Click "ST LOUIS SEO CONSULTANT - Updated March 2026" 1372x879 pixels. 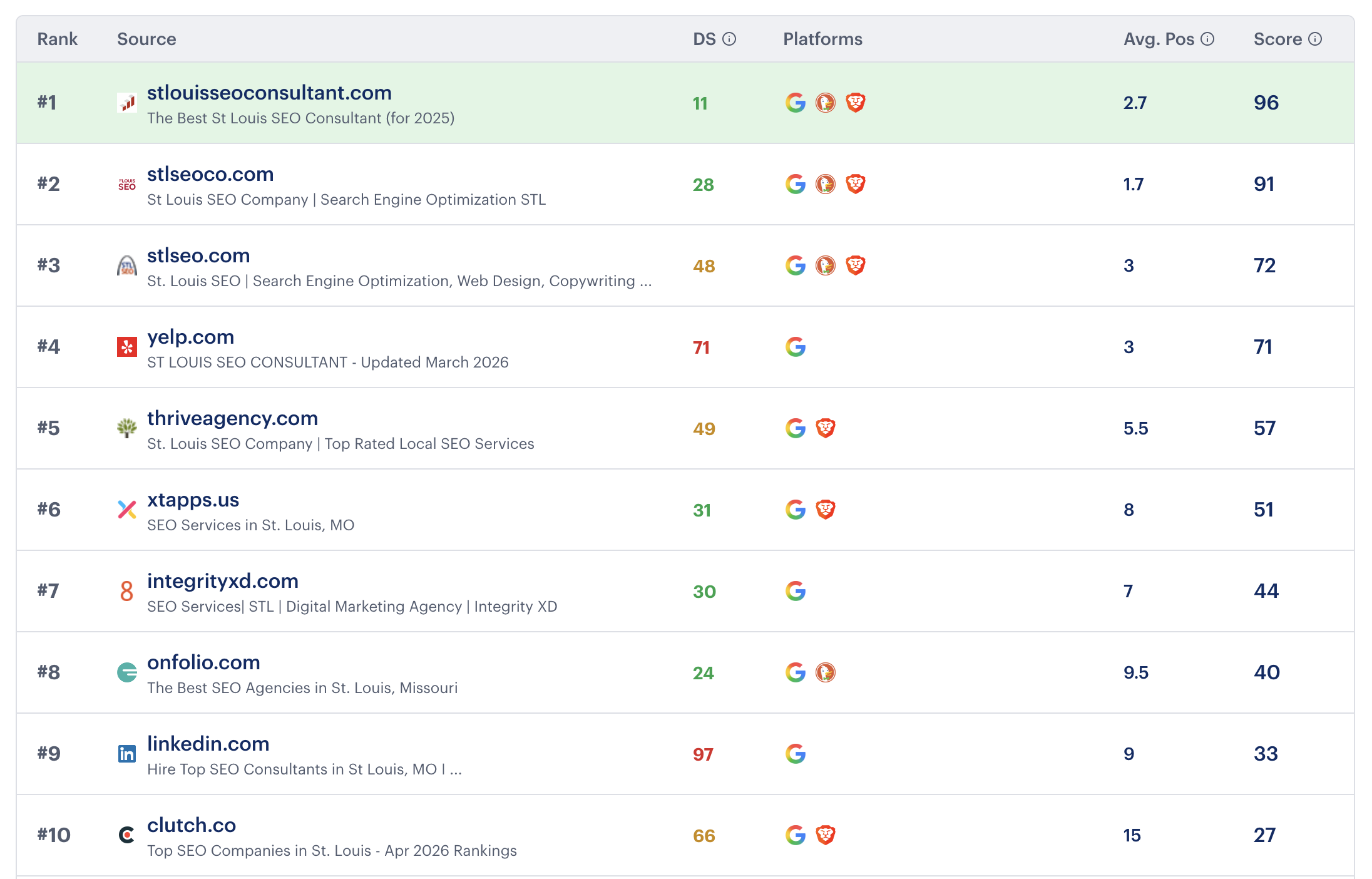pyautogui.click(x=328, y=362)
